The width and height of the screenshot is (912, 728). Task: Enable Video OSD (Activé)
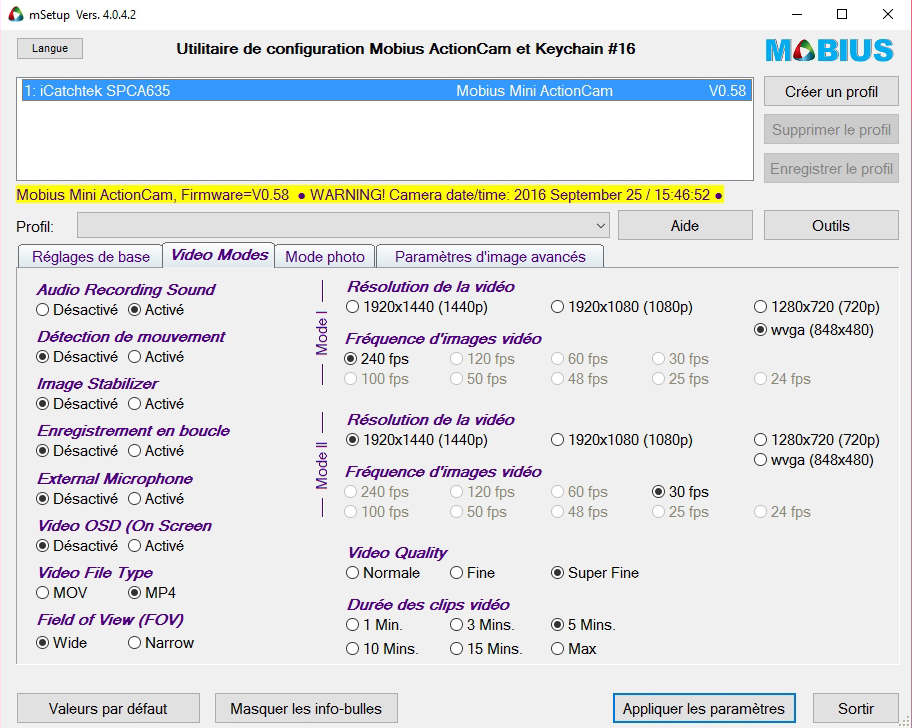coord(156,545)
